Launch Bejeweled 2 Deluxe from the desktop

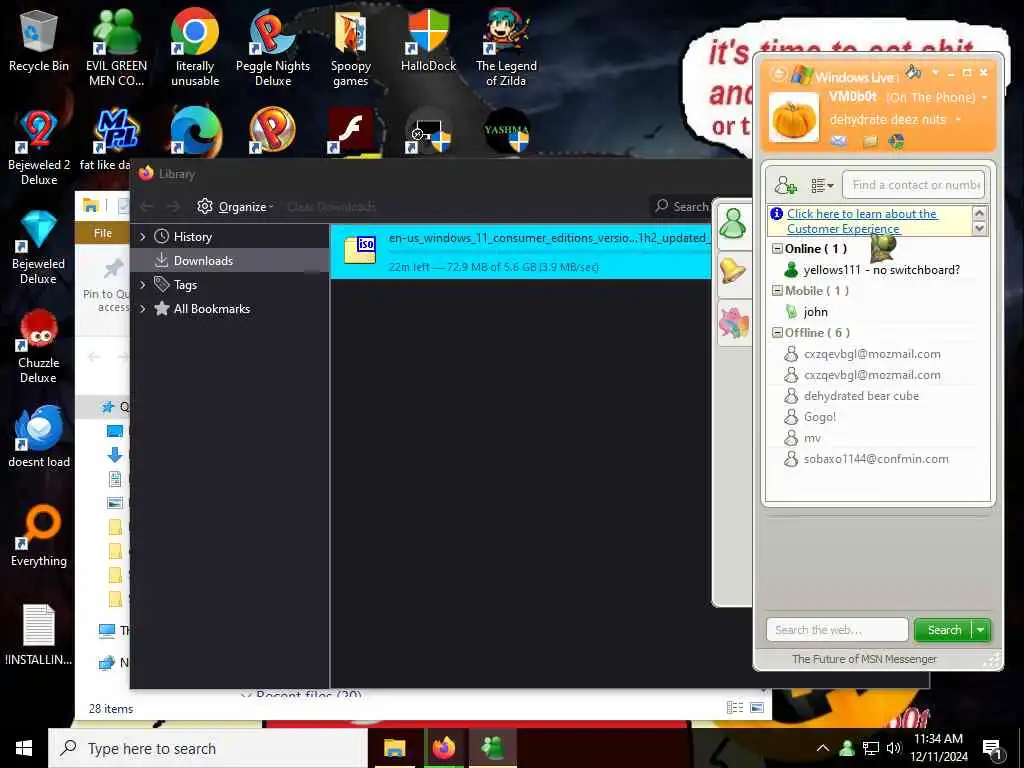39,147
